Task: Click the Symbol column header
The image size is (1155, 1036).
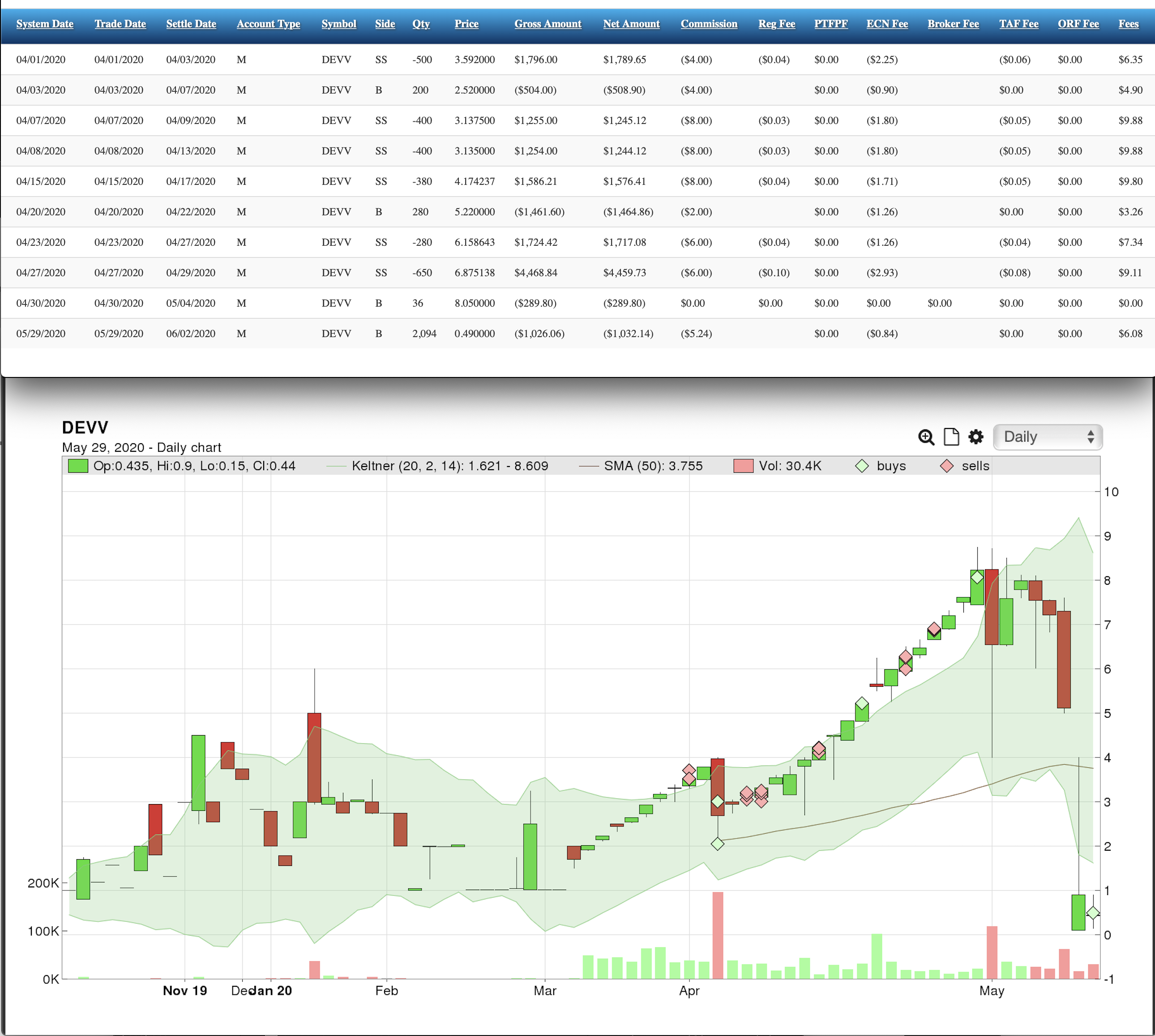Action: click(x=339, y=24)
